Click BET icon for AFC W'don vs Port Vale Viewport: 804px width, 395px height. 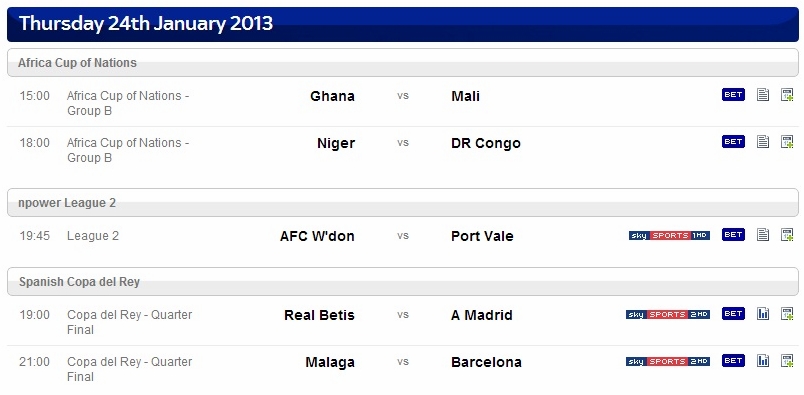coord(733,234)
